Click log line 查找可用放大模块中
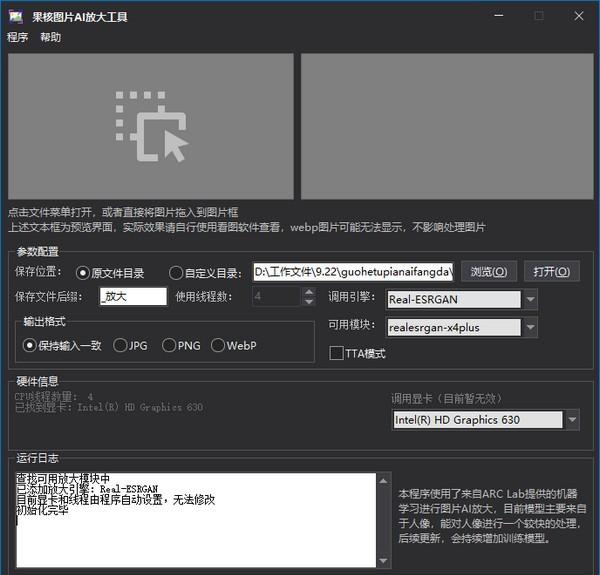This screenshot has height=575, width=600. pyautogui.click(x=63, y=478)
